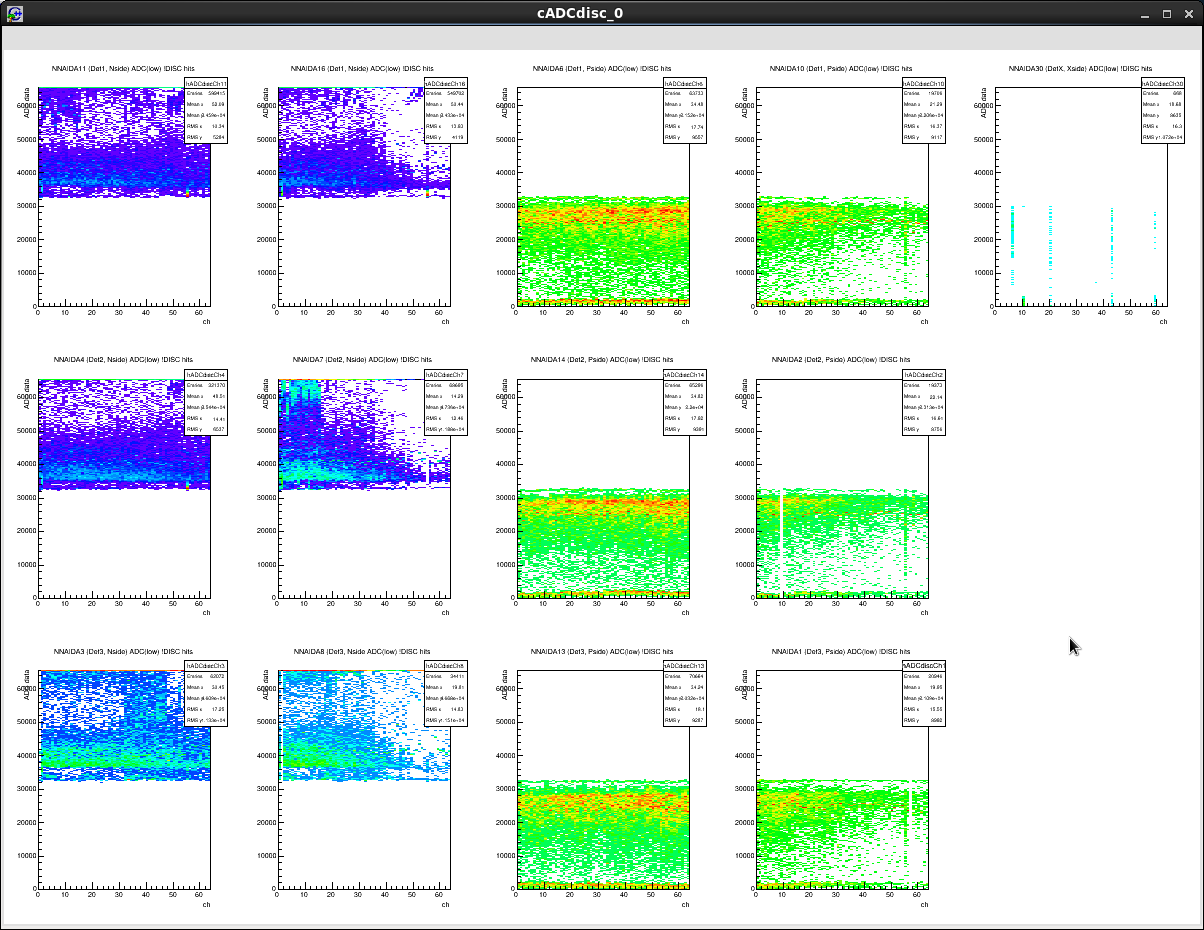Click the hADCdiscCh1 statistics box
1204x930 pixels.
(924, 694)
